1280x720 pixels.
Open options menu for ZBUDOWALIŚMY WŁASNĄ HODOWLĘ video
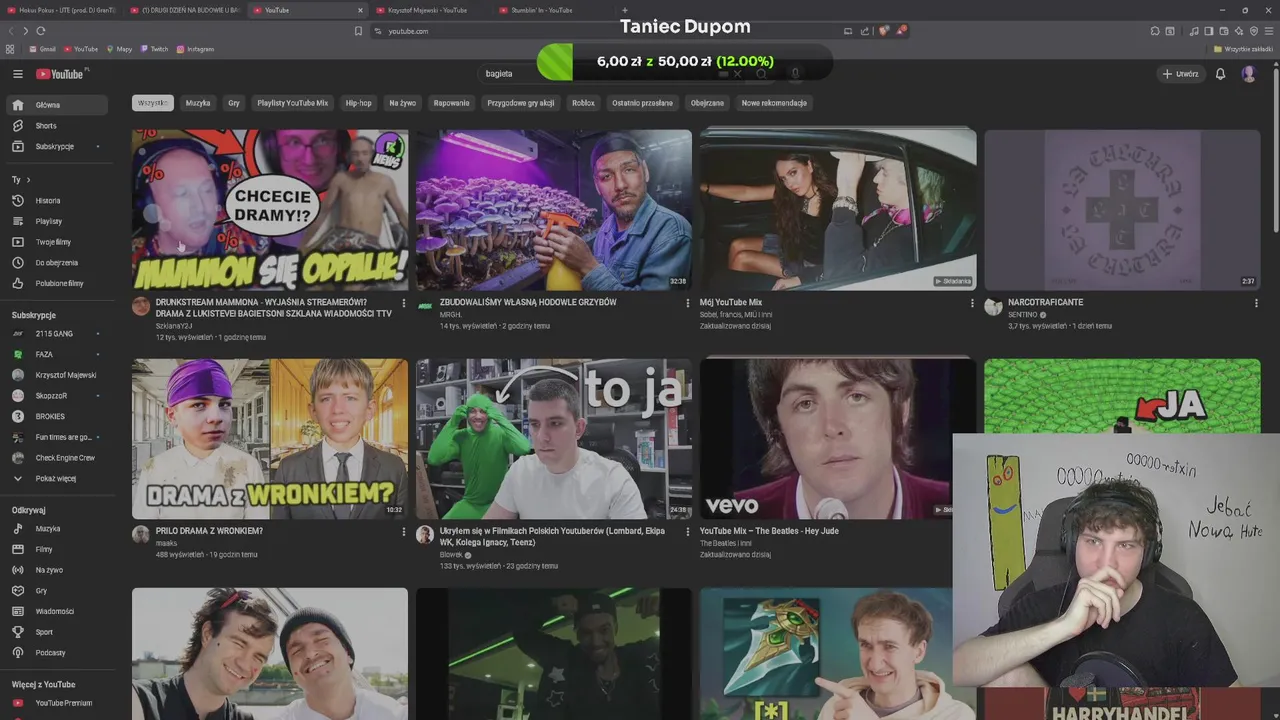688,303
